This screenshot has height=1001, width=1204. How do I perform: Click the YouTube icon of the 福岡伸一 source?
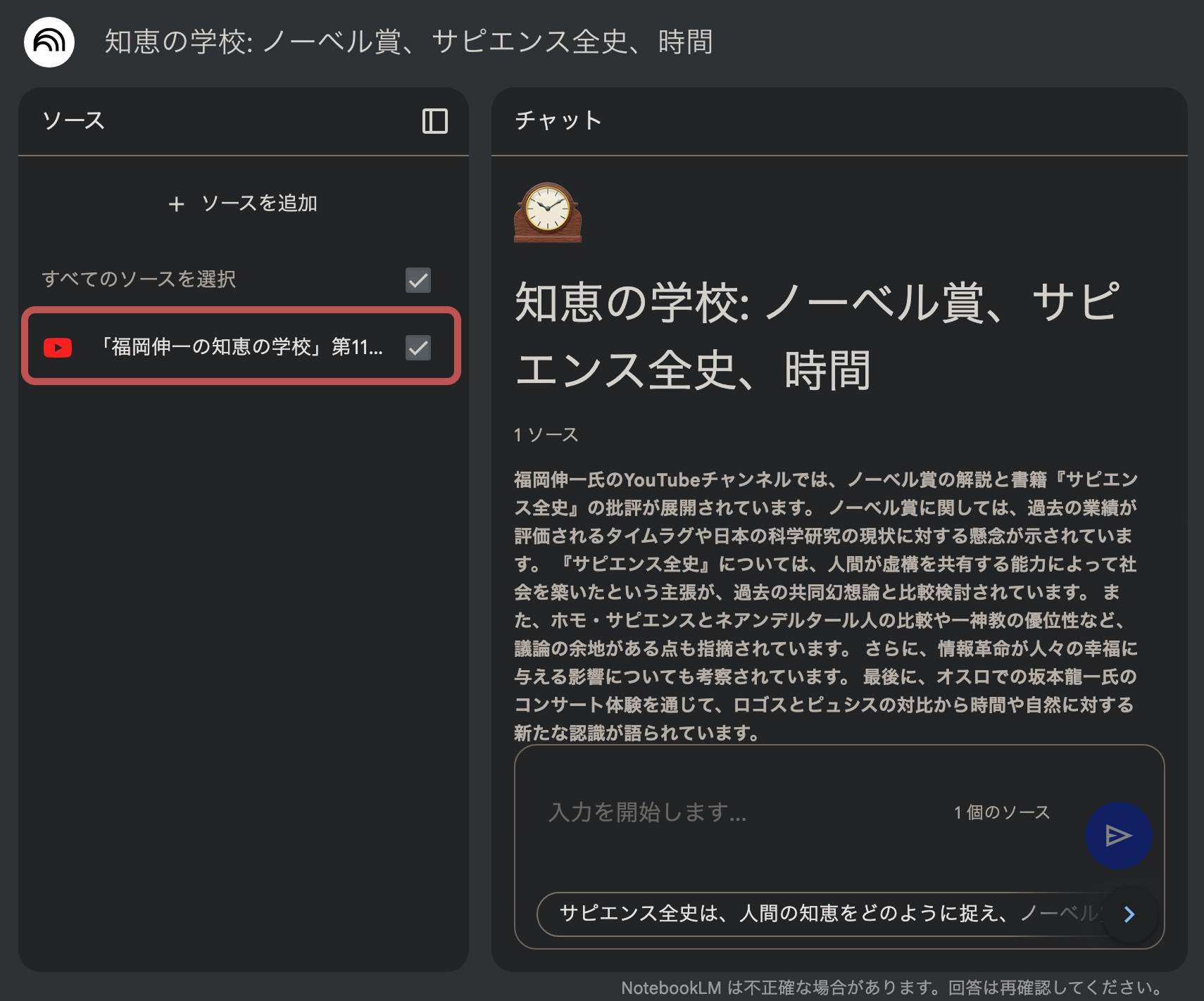point(58,348)
